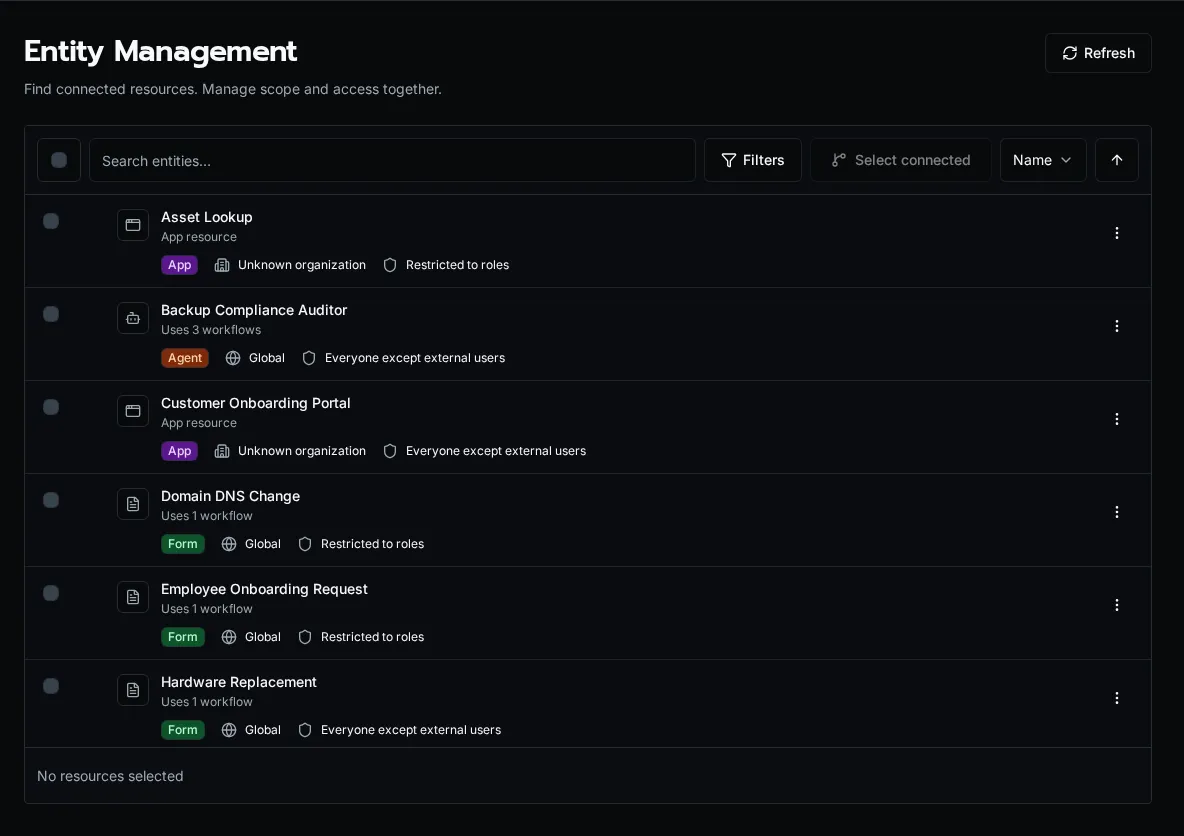1184x836 pixels.
Task: Click shield icon in Hardware Replacement row
Action: pyautogui.click(x=305, y=730)
